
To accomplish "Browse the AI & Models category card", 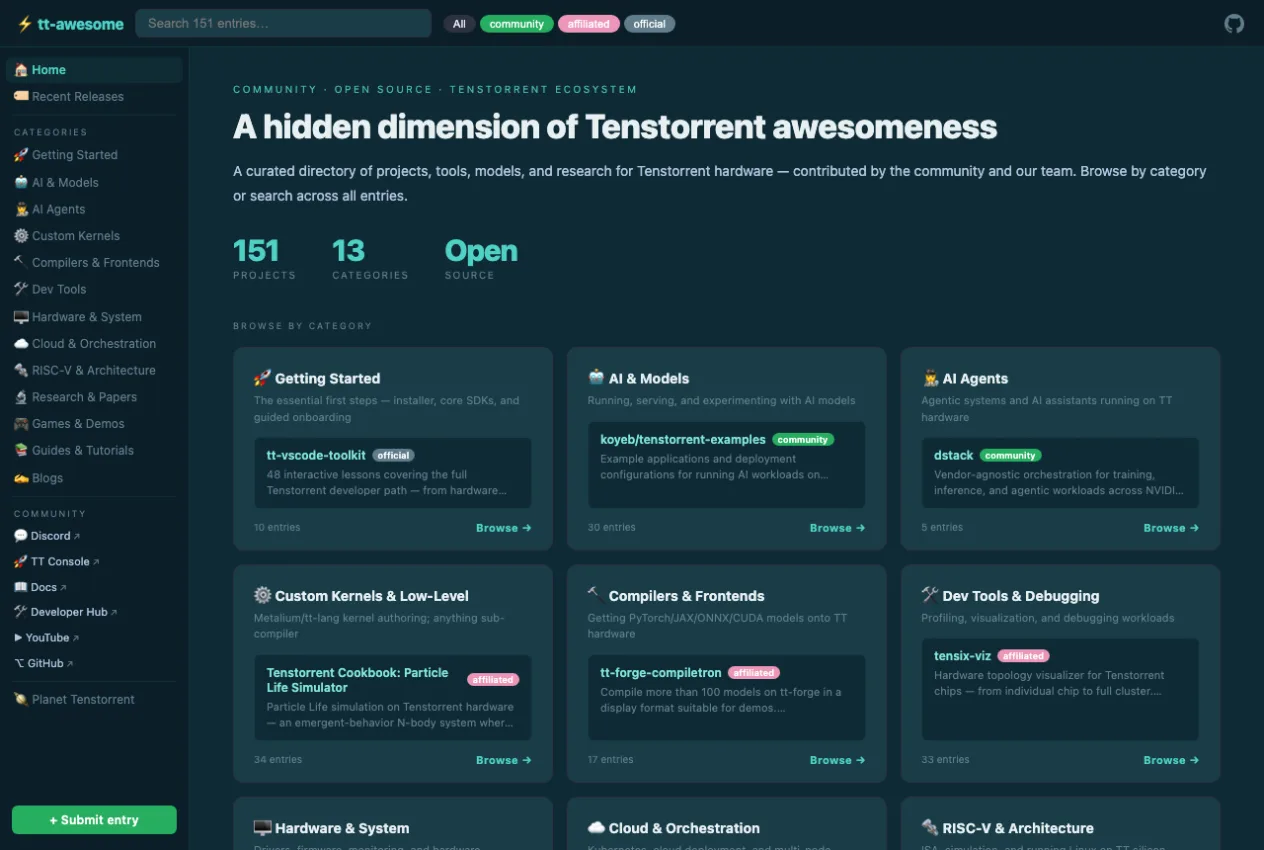I will (838, 528).
